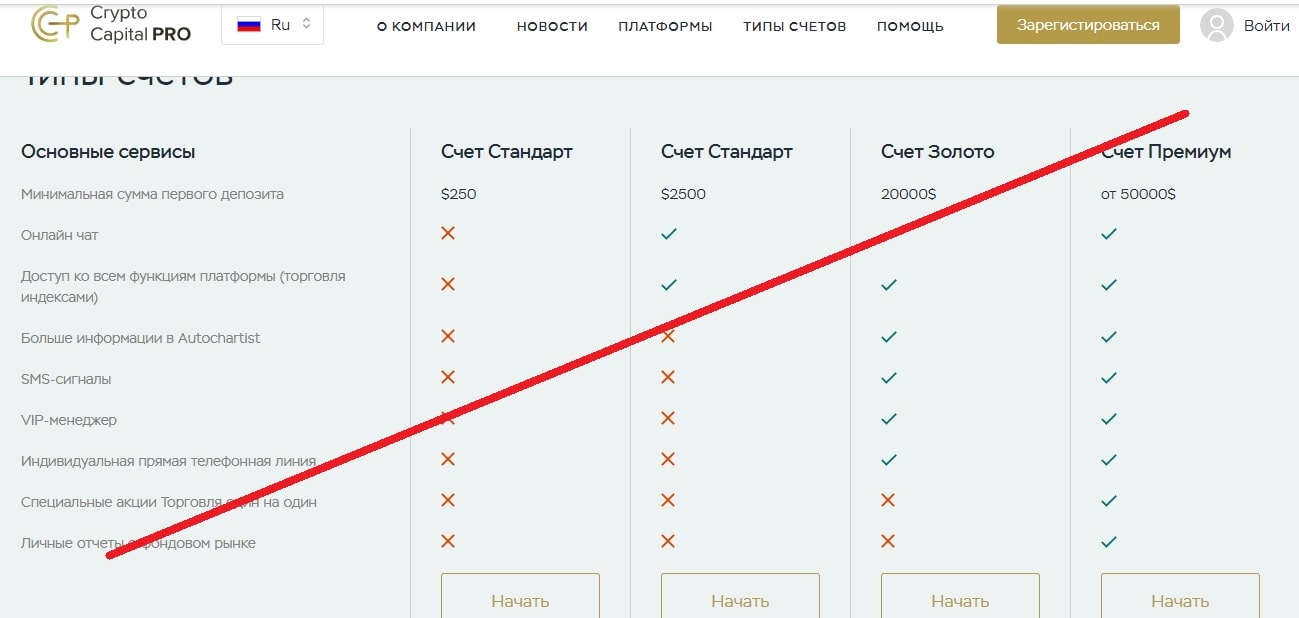Click the Онлайн чат cross under the $250 account
Image resolution: width=1299 pixels, height=618 pixels.
[x=448, y=233]
